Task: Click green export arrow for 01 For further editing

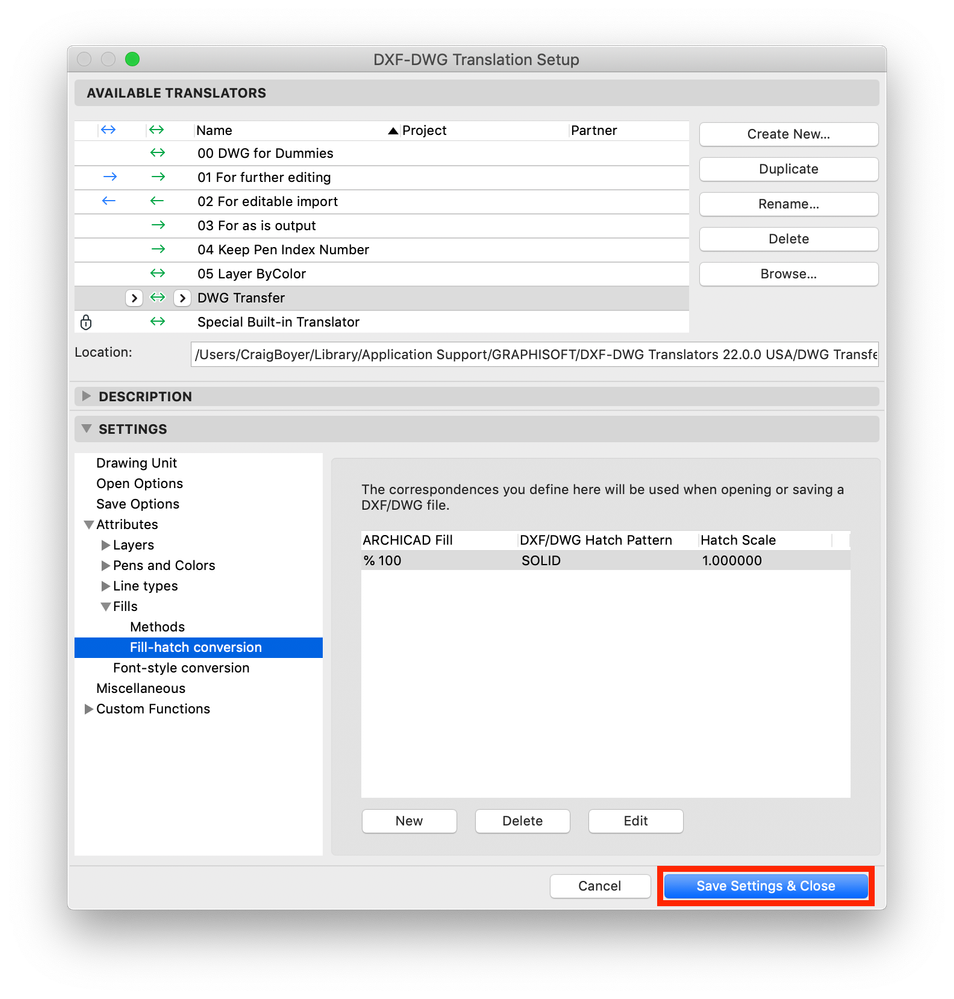Action: pos(158,177)
